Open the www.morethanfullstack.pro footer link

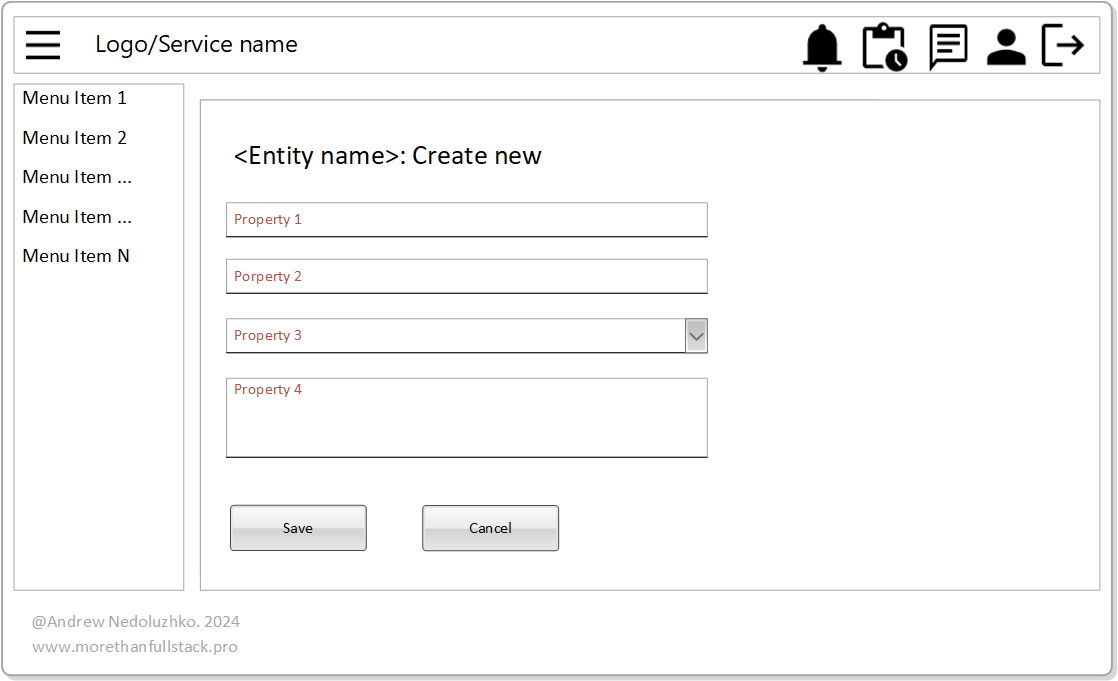tap(135, 647)
